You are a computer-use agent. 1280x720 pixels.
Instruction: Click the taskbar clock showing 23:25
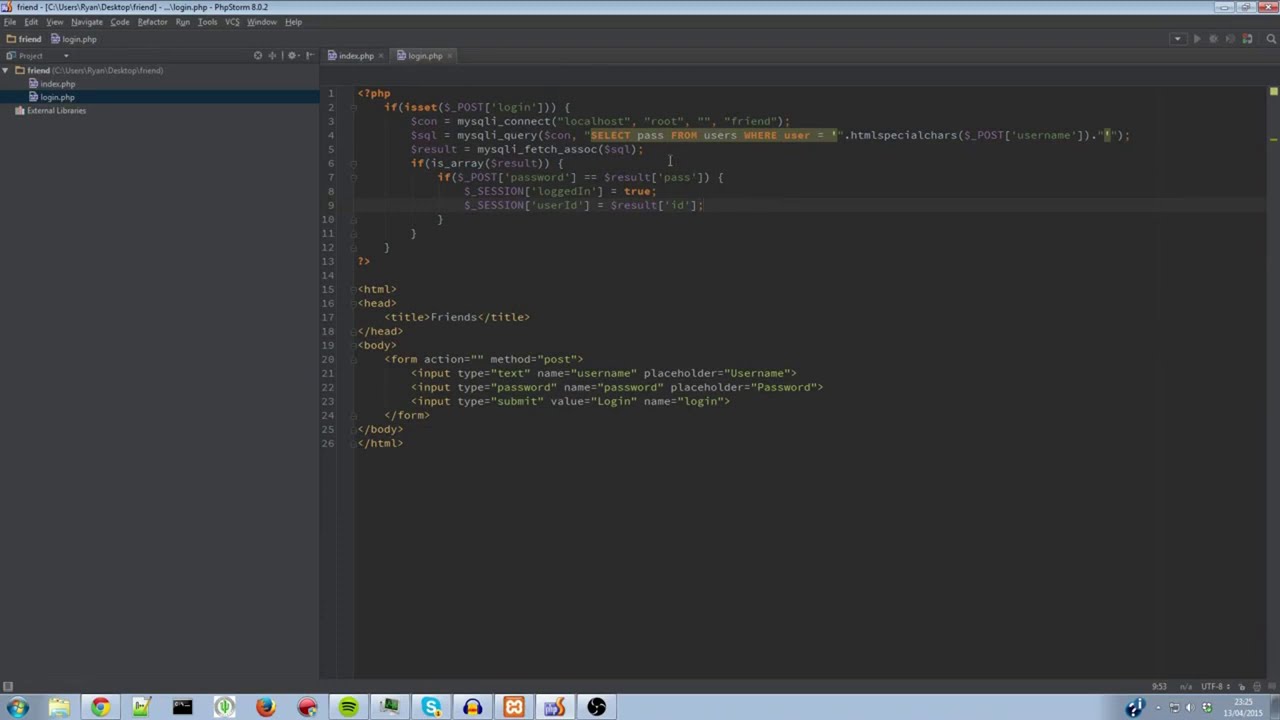(1243, 702)
